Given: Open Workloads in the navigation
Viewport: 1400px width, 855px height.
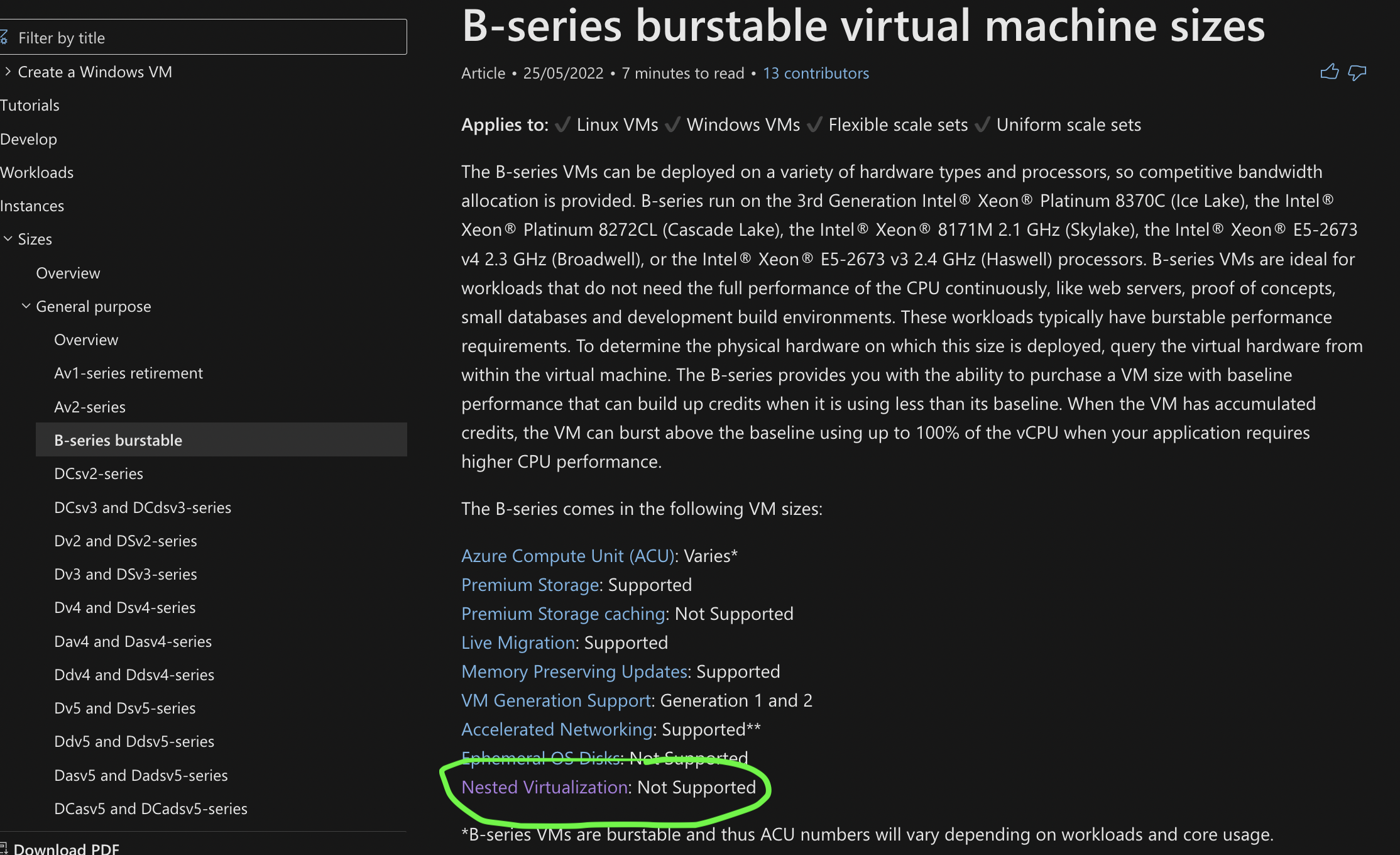Looking at the screenshot, I should point(36,172).
